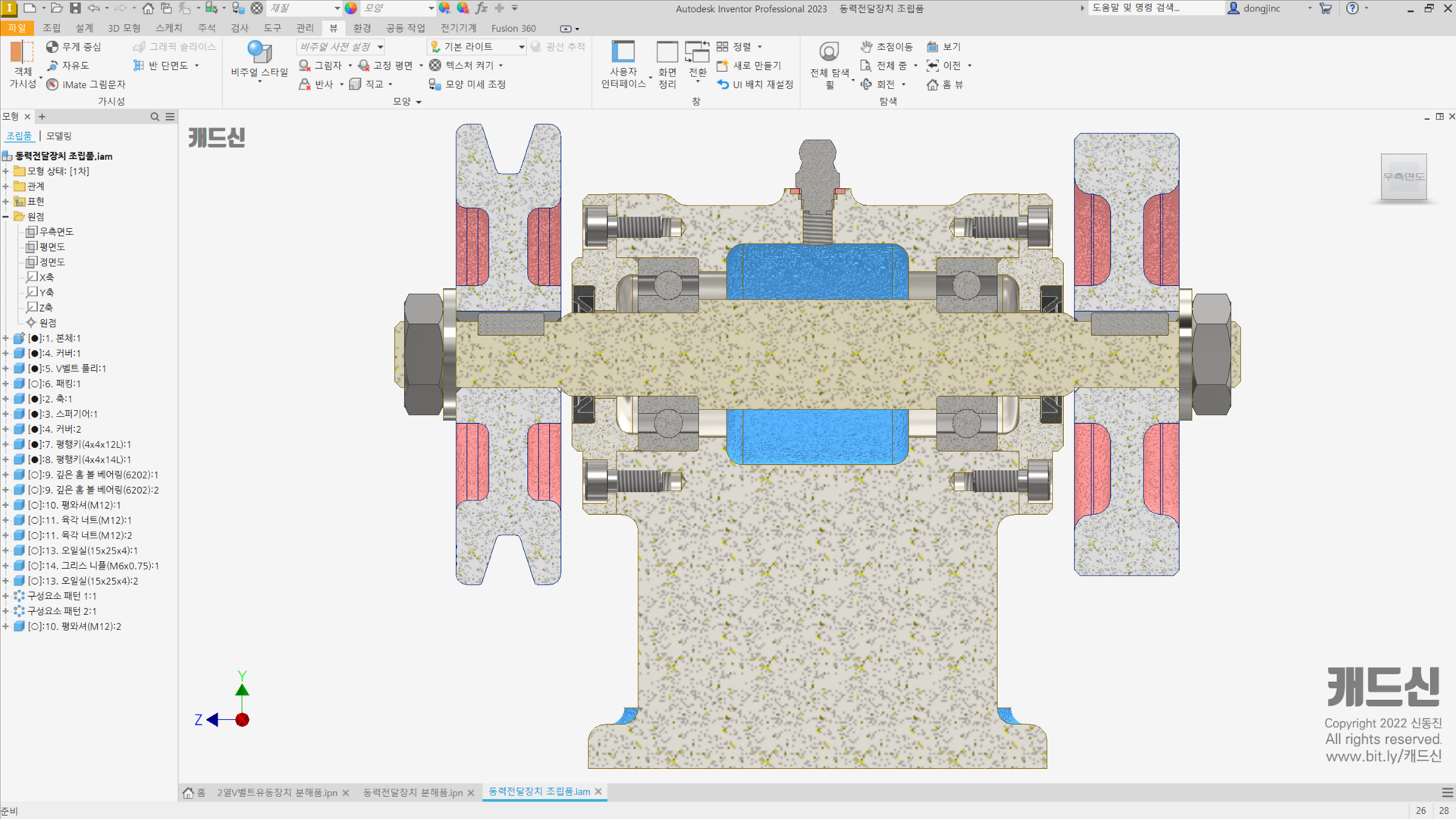Click the ViewCube 우측면도 face

tap(1404, 177)
